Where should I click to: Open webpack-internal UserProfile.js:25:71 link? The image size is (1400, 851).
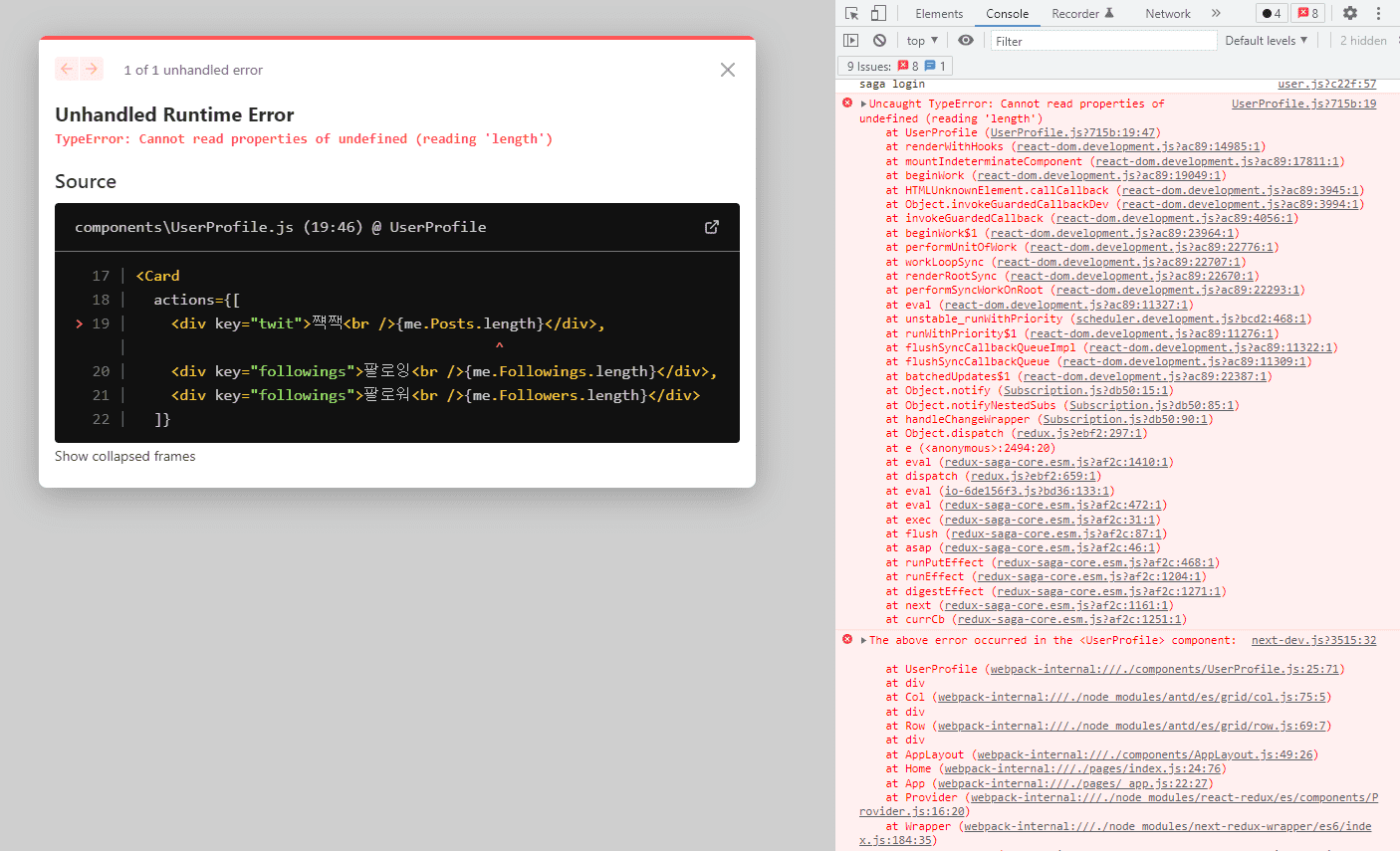[x=1163, y=670]
